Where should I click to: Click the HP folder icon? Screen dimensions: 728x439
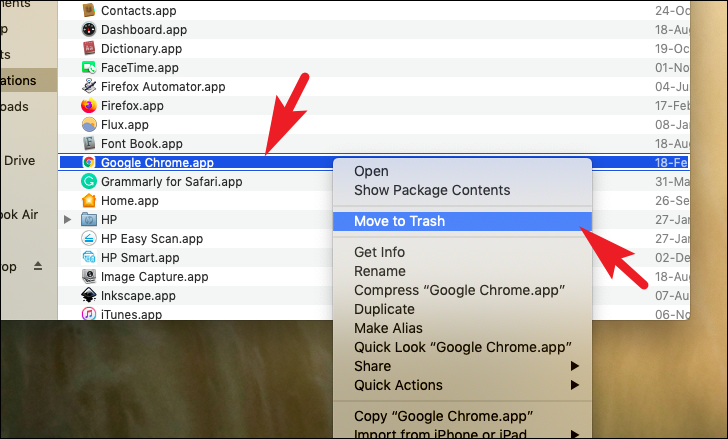(89, 219)
